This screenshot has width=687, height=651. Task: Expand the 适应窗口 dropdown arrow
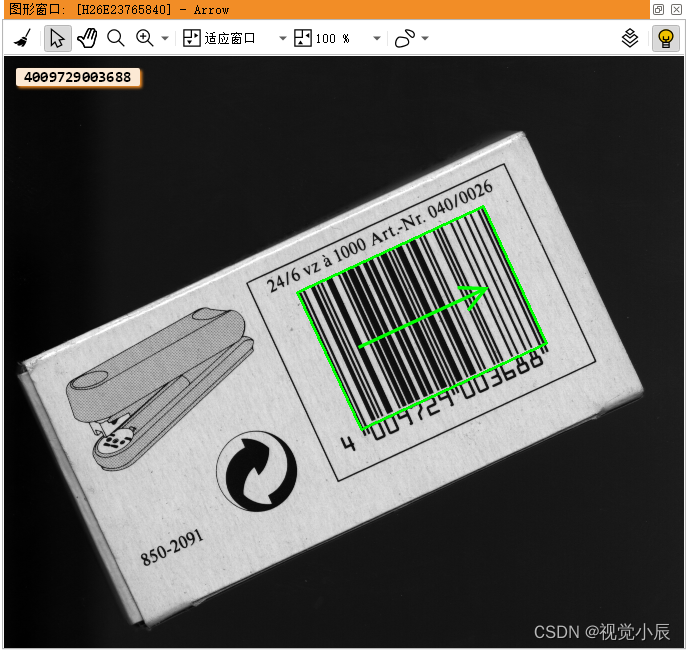[x=283, y=39]
